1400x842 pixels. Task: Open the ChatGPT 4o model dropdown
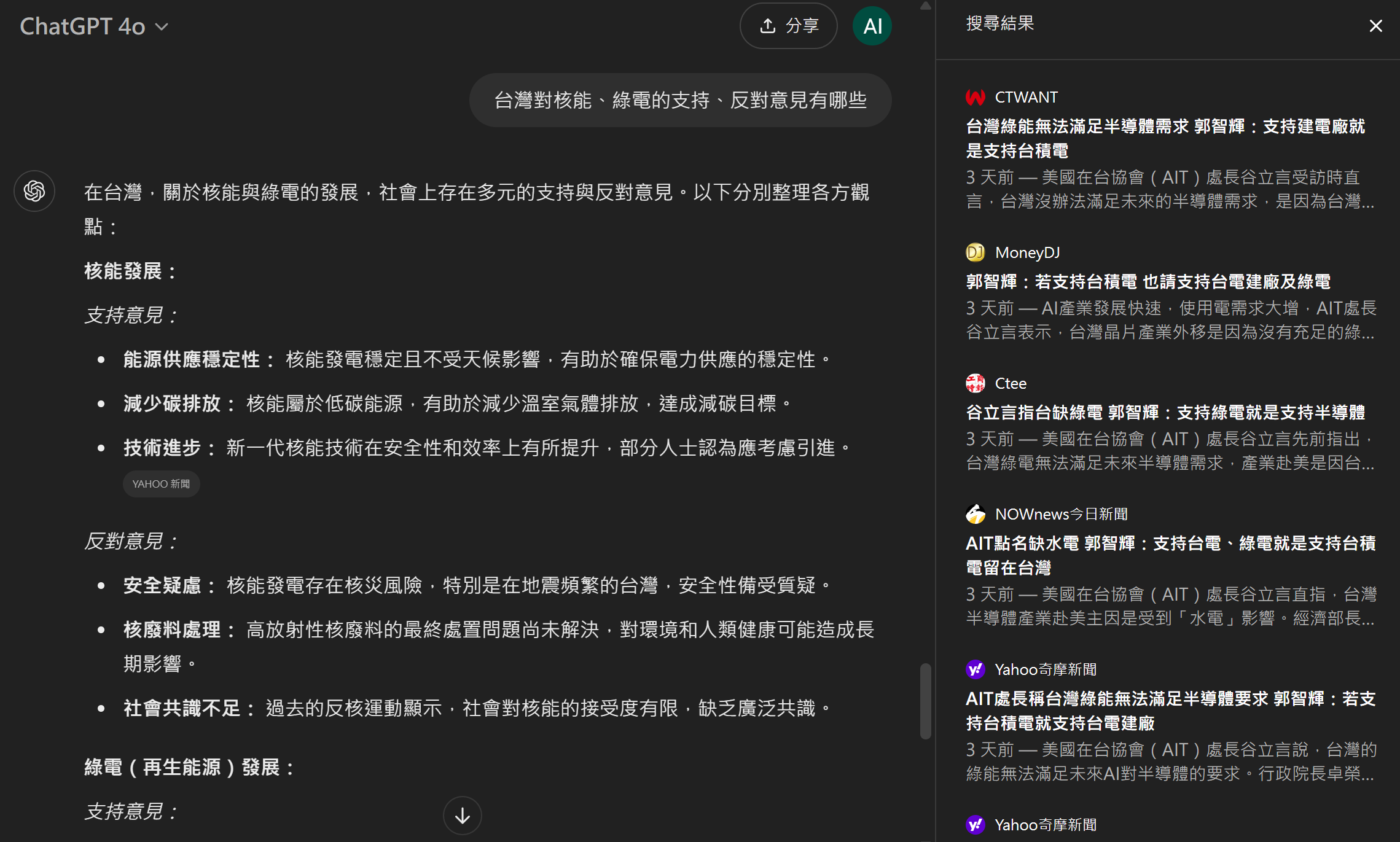pos(94,26)
